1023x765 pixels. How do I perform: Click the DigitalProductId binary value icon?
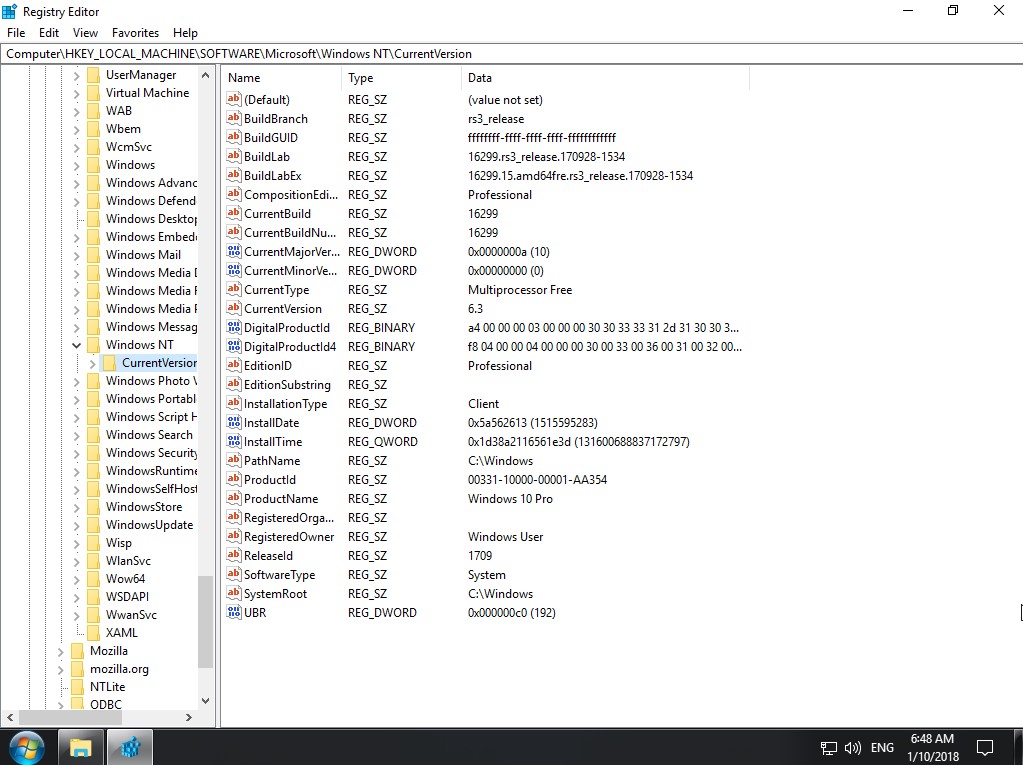234,327
